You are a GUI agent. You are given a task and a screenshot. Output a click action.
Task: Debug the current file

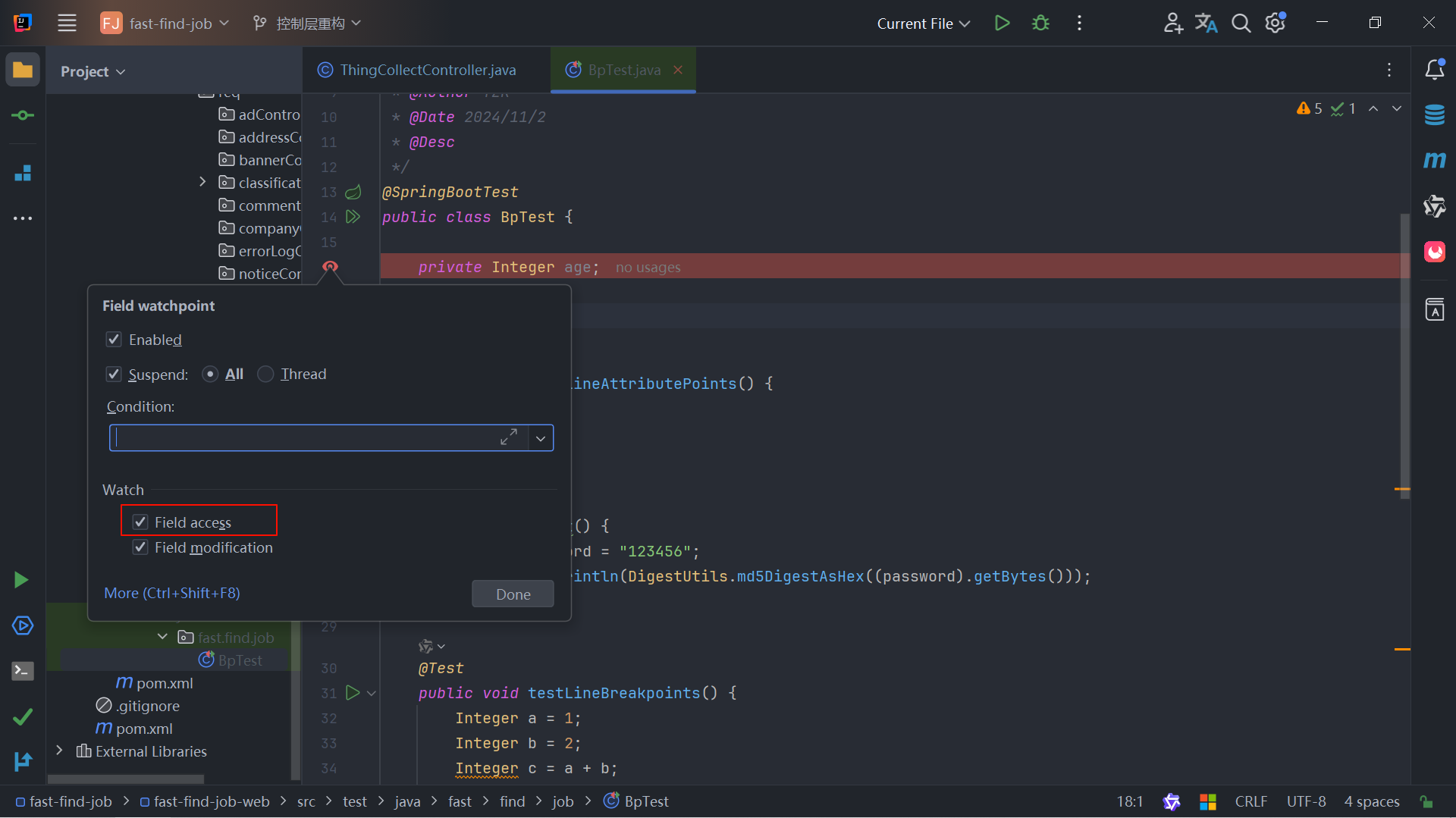tap(1040, 23)
